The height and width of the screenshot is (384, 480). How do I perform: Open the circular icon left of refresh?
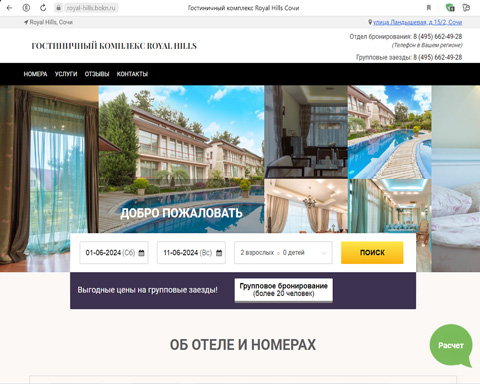click(26, 8)
